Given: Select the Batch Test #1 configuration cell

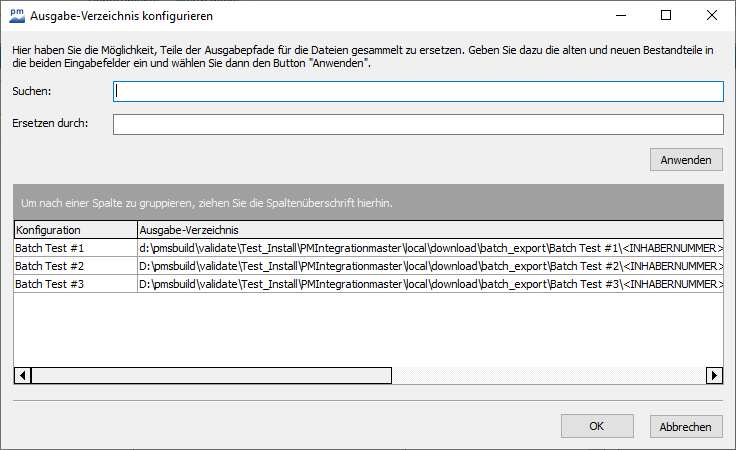Looking at the screenshot, I should (x=74, y=248).
